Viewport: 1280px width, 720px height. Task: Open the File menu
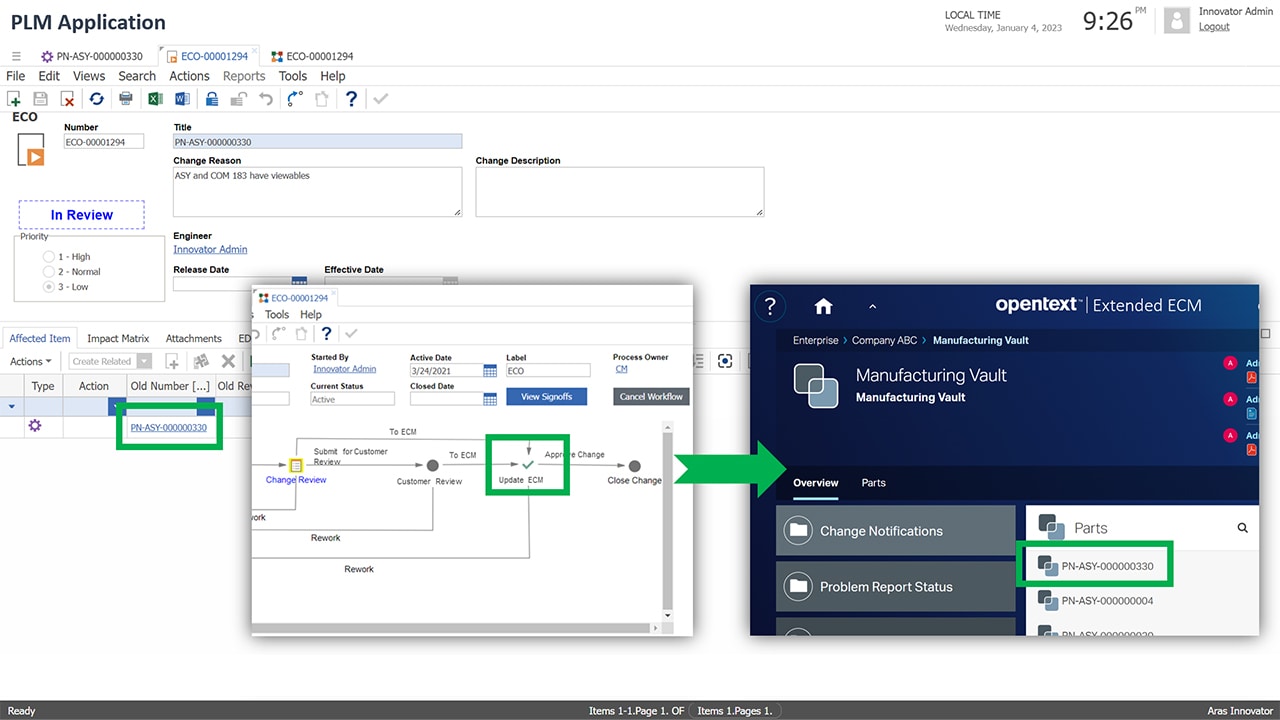pyautogui.click(x=16, y=76)
